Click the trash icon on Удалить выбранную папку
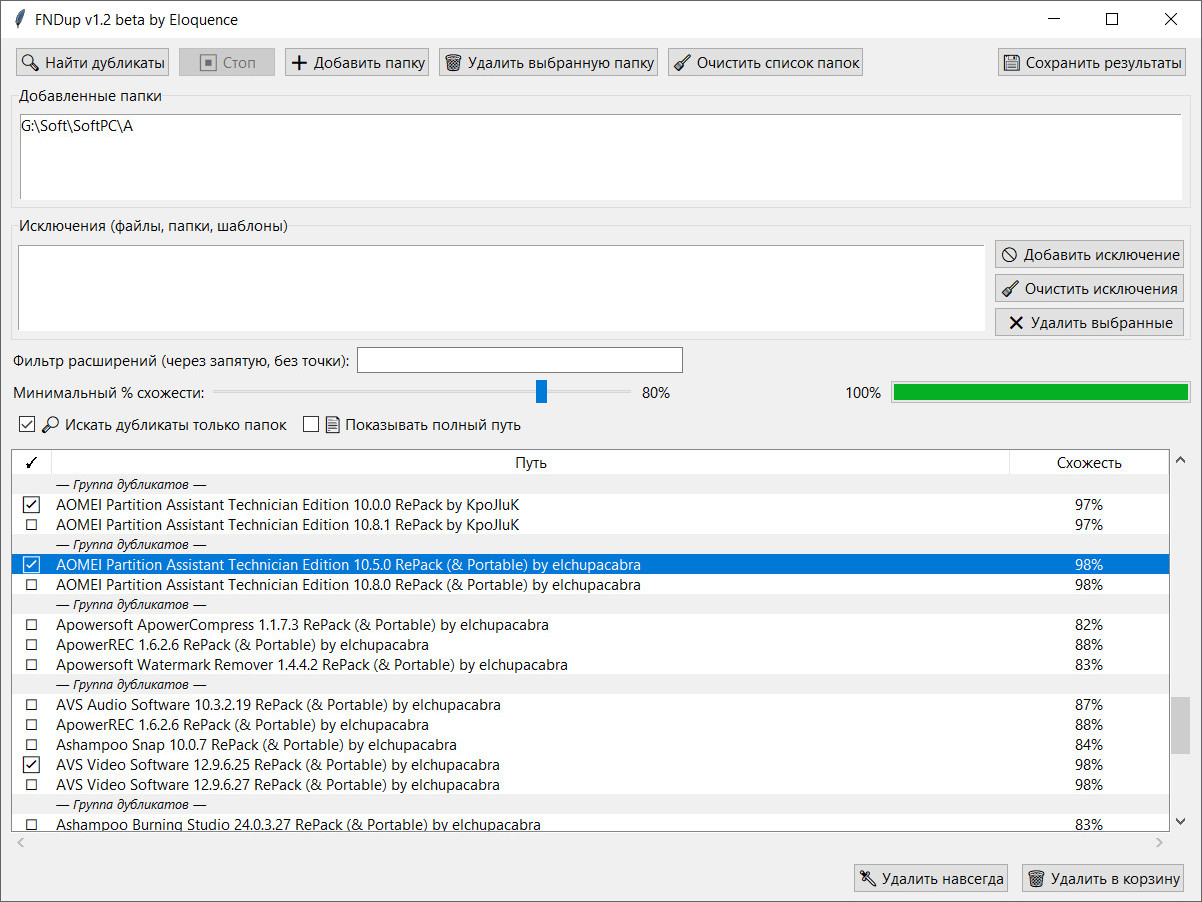Image resolution: width=1202 pixels, height=902 pixels. pos(453,63)
